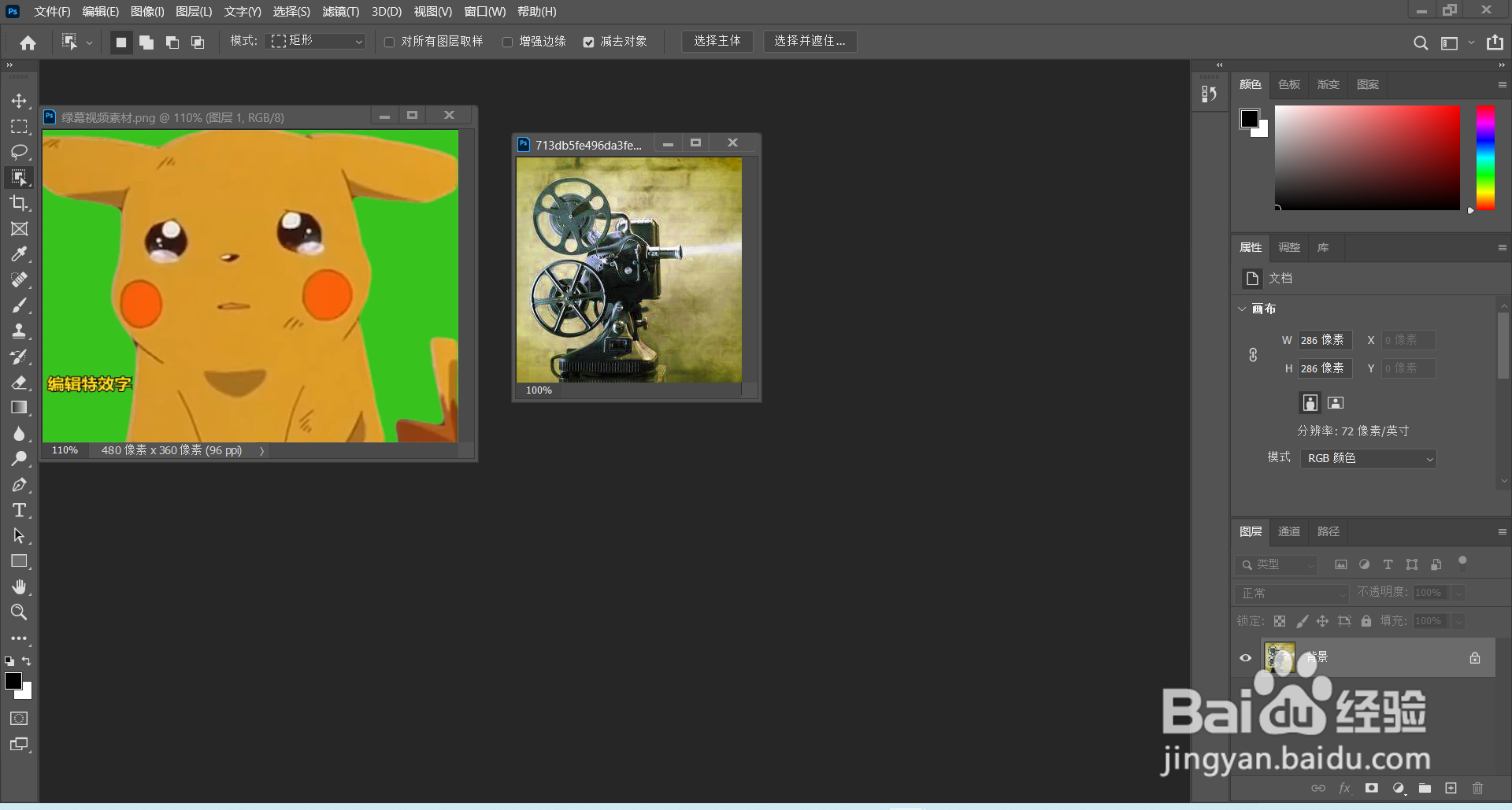Select the Hand tool
This screenshot has height=810, width=1512.
19,587
